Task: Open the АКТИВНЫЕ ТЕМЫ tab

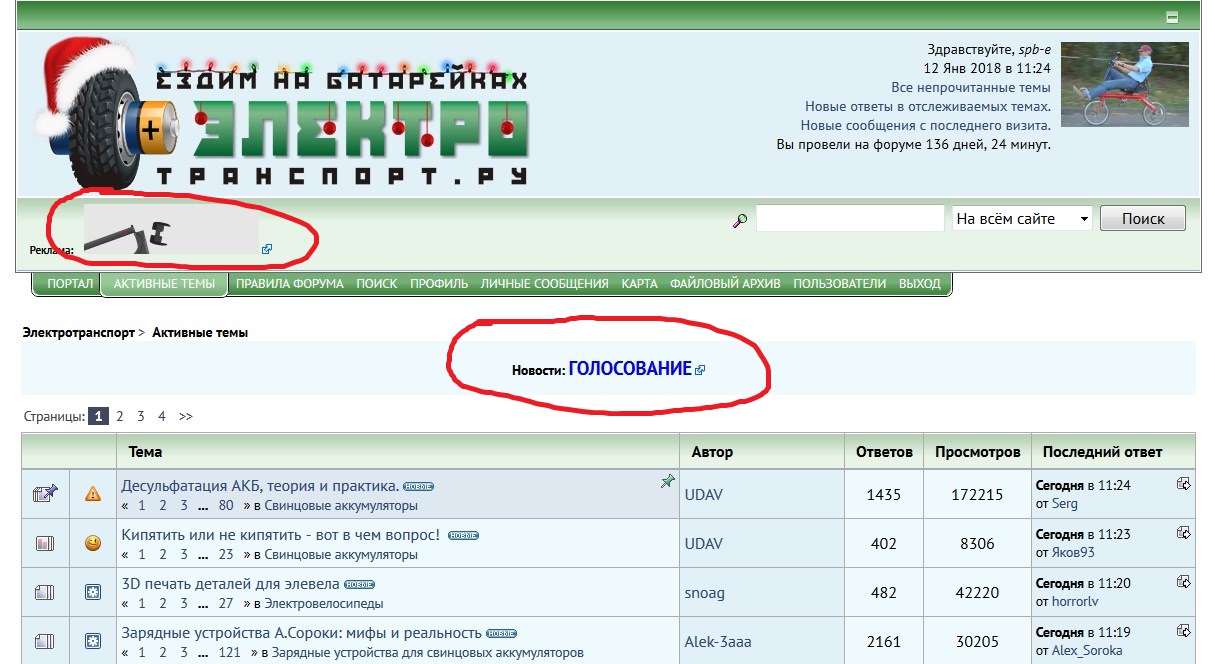Action: click(164, 284)
